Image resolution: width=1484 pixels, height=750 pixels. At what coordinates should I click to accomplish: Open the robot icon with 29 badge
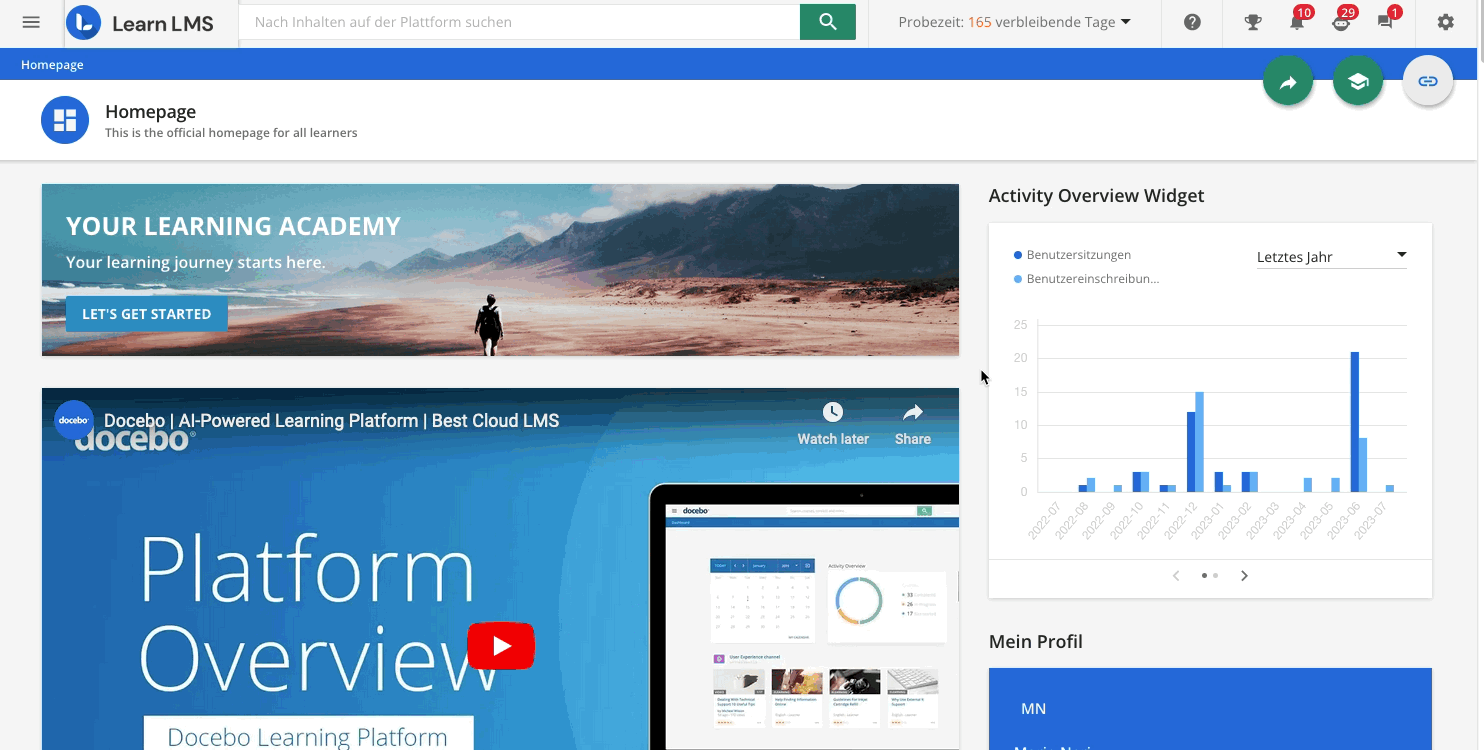point(1341,22)
